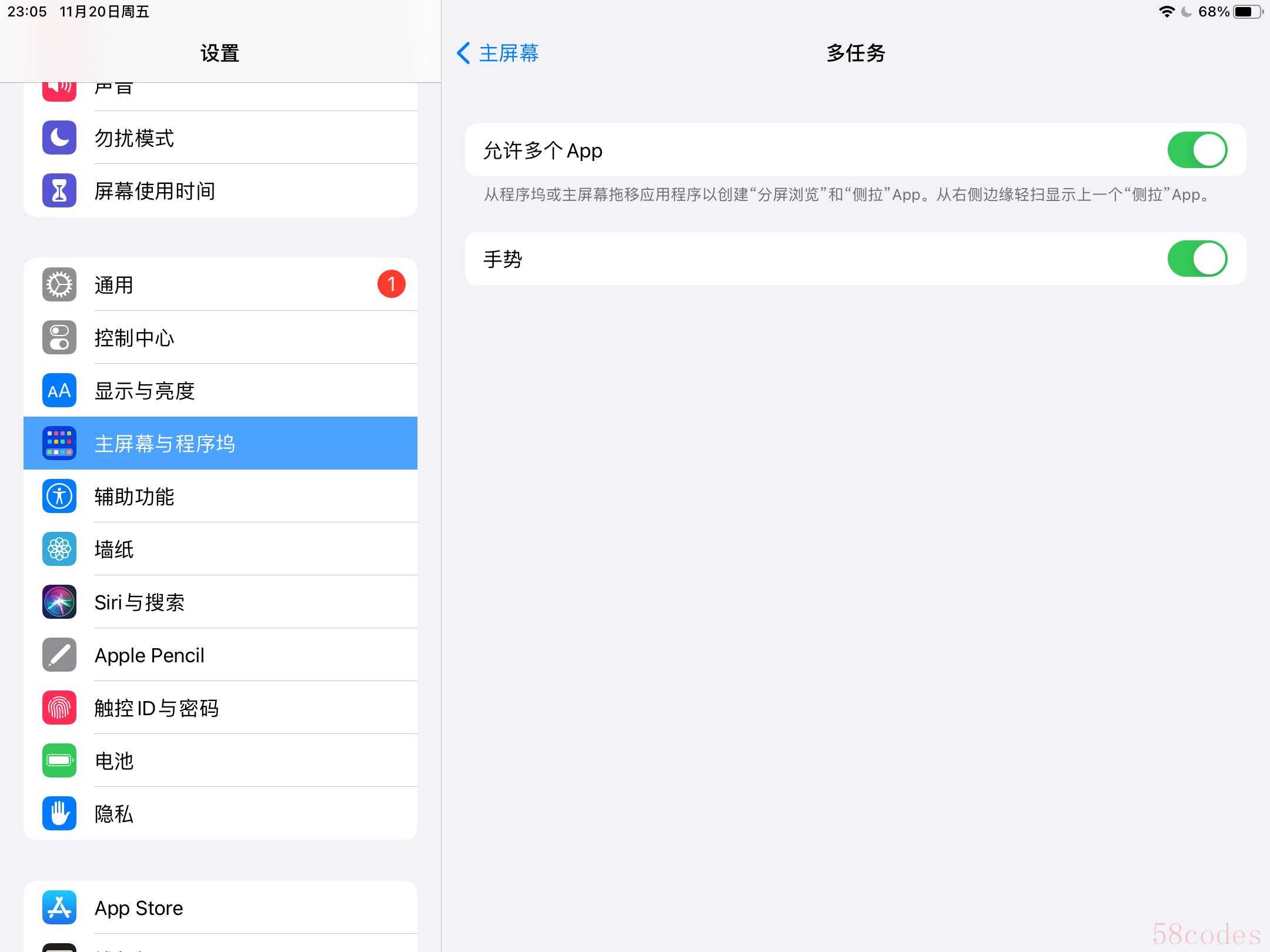The image size is (1270, 952).
Task: Tap the 设置 sidebar title
Action: coord(220,53)
